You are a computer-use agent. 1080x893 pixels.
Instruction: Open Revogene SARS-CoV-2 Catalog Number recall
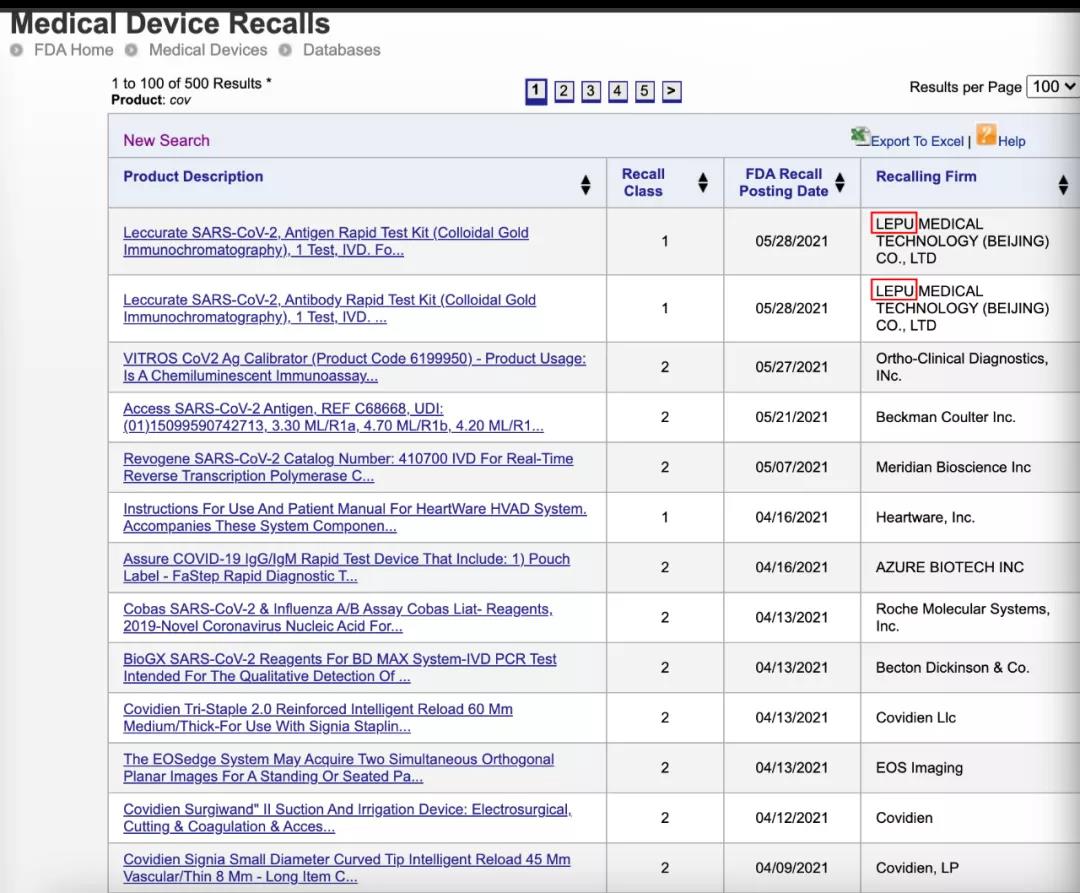[348, 467]
